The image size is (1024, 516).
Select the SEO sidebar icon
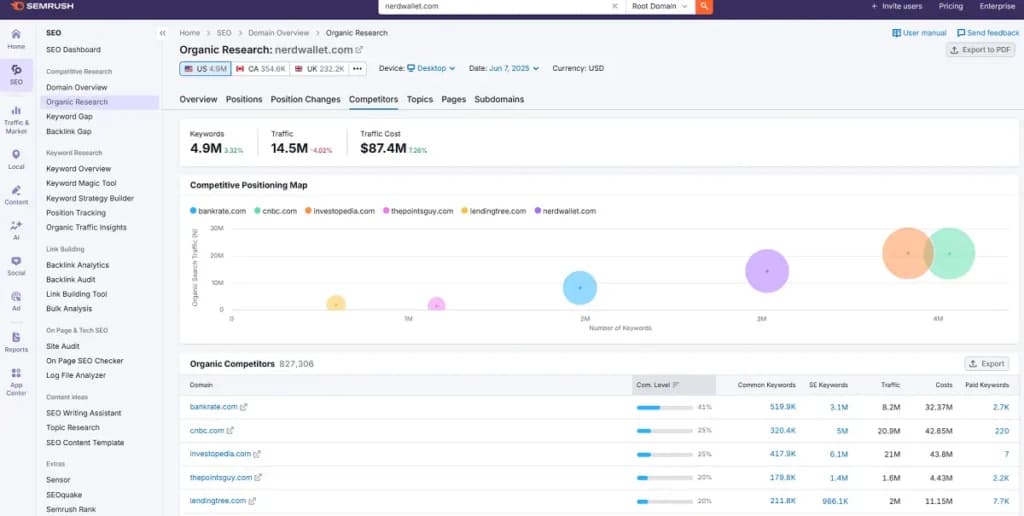[16, 74]
